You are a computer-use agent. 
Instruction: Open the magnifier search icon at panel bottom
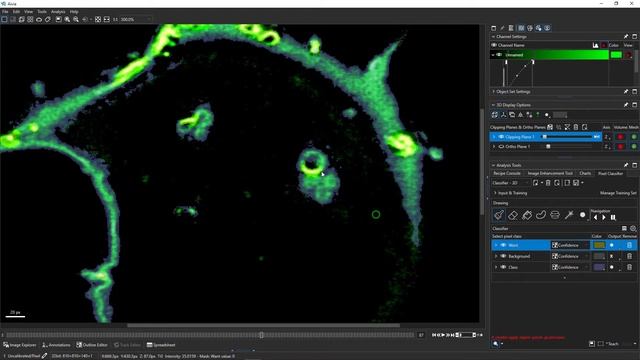coord(496,344)
